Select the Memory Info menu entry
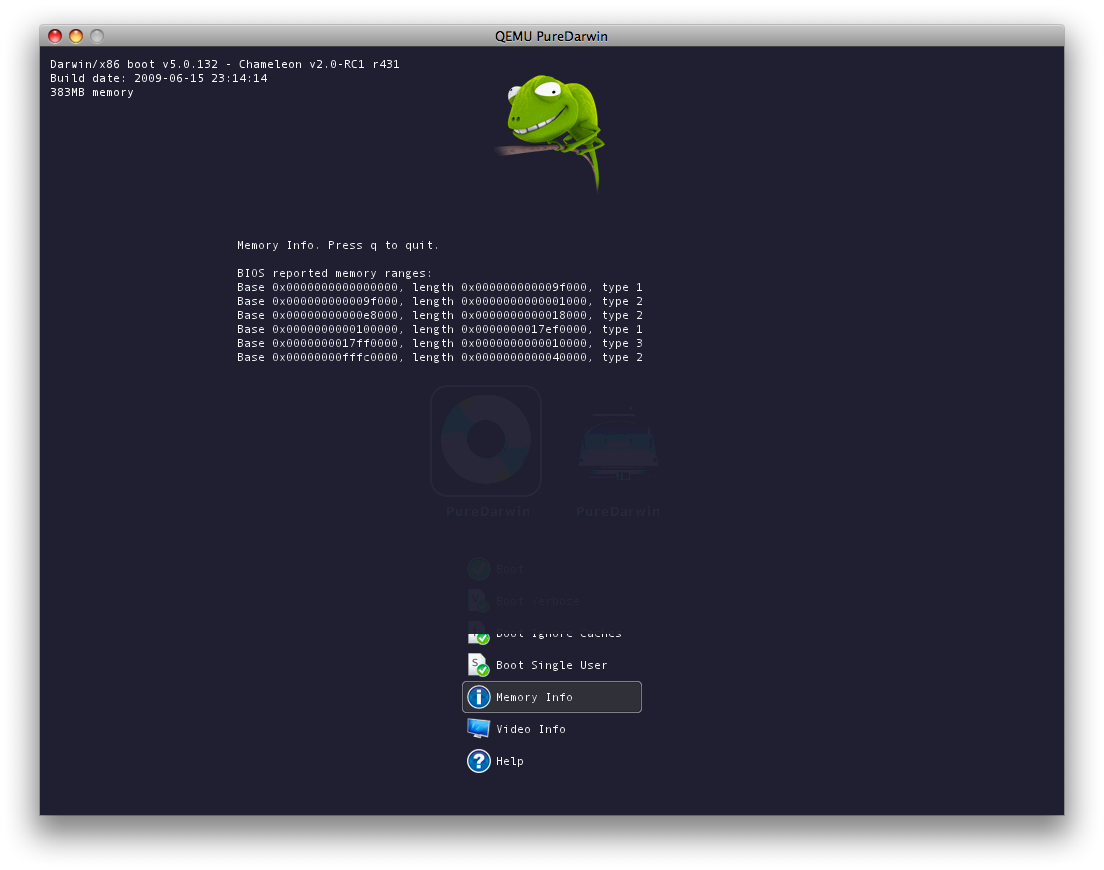 551,697
